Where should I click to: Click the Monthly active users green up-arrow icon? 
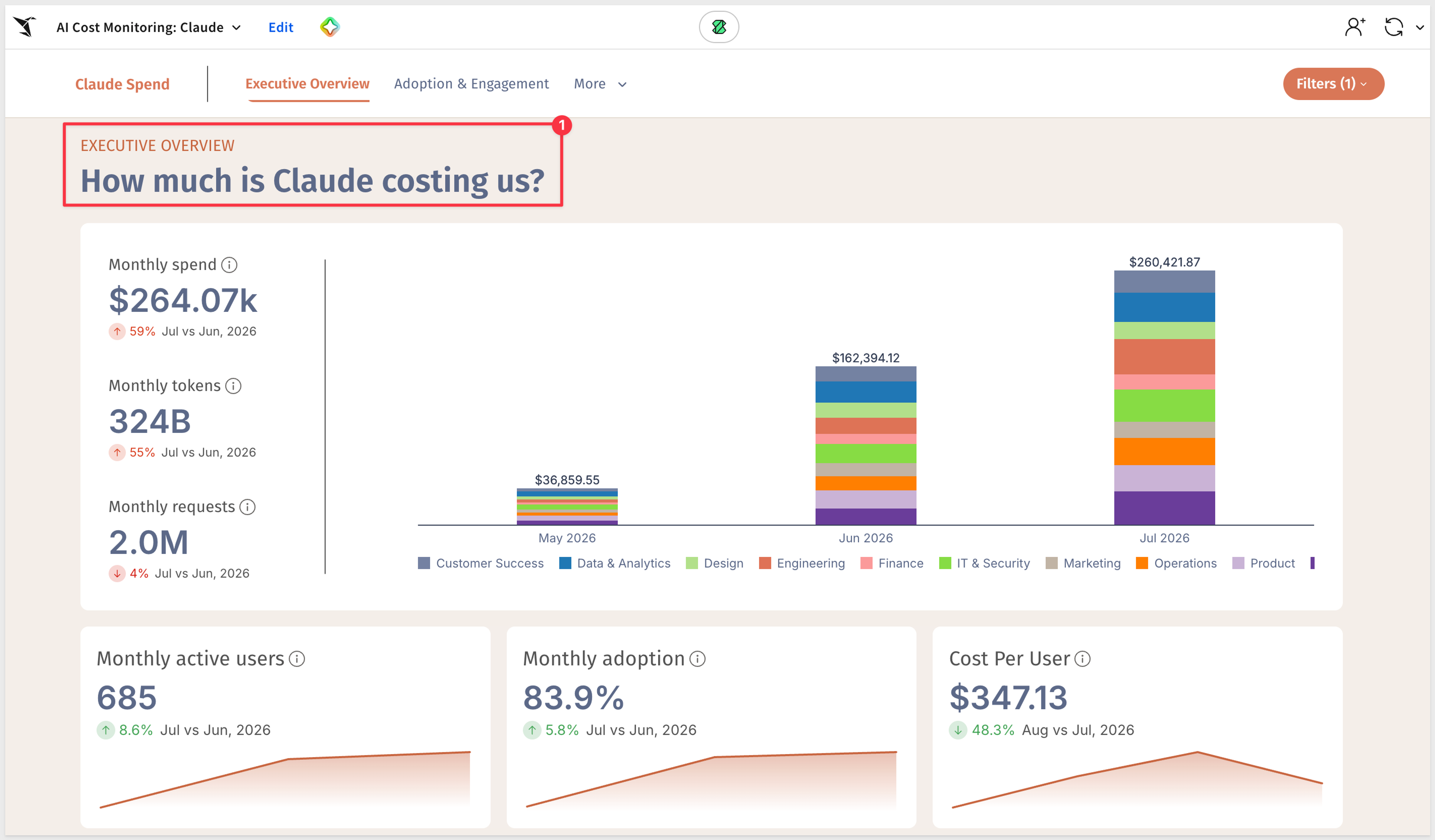[105, 730]
